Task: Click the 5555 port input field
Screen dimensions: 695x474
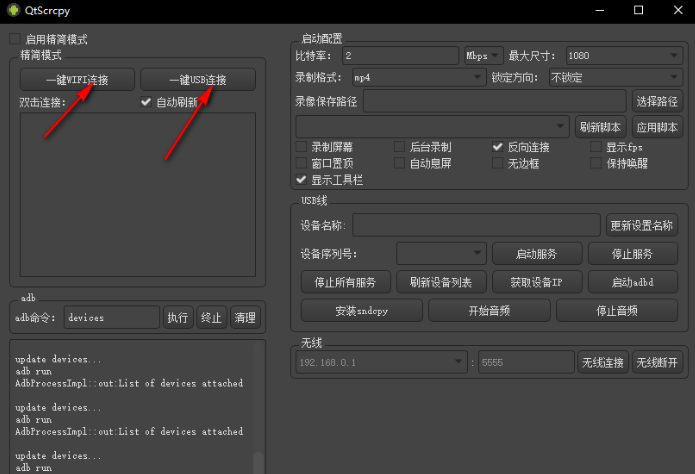Action: [527, 363]
